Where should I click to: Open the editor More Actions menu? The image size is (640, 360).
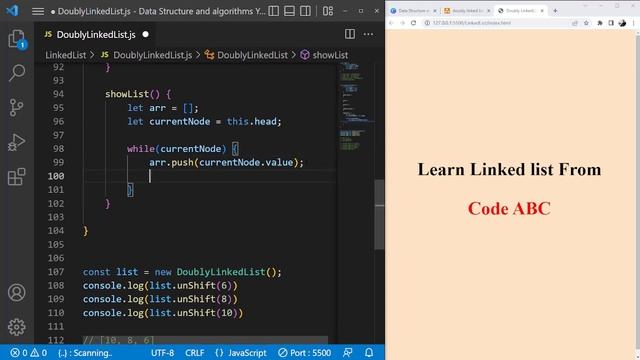pyautogui.click(x=368, y=34)
